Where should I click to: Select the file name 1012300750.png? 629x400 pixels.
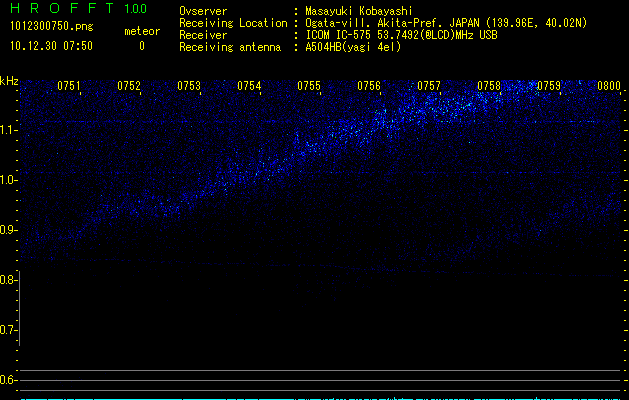[x=52, y=27]
